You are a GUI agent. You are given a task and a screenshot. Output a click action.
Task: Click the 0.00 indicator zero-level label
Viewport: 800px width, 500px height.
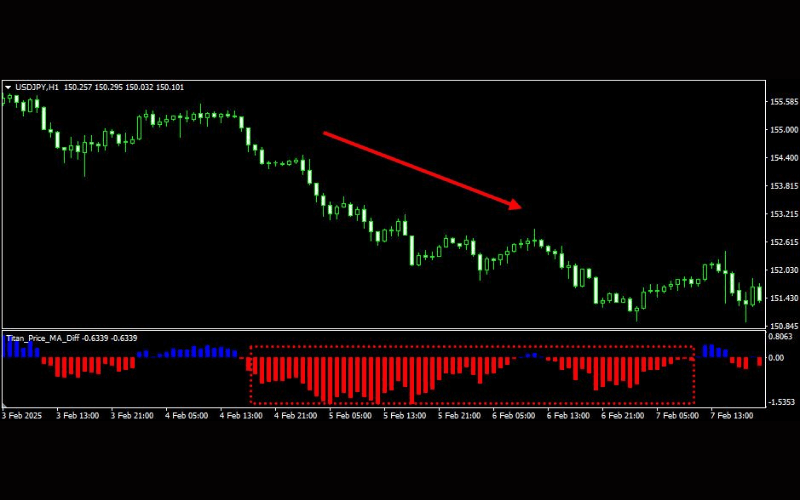[777, 359]
